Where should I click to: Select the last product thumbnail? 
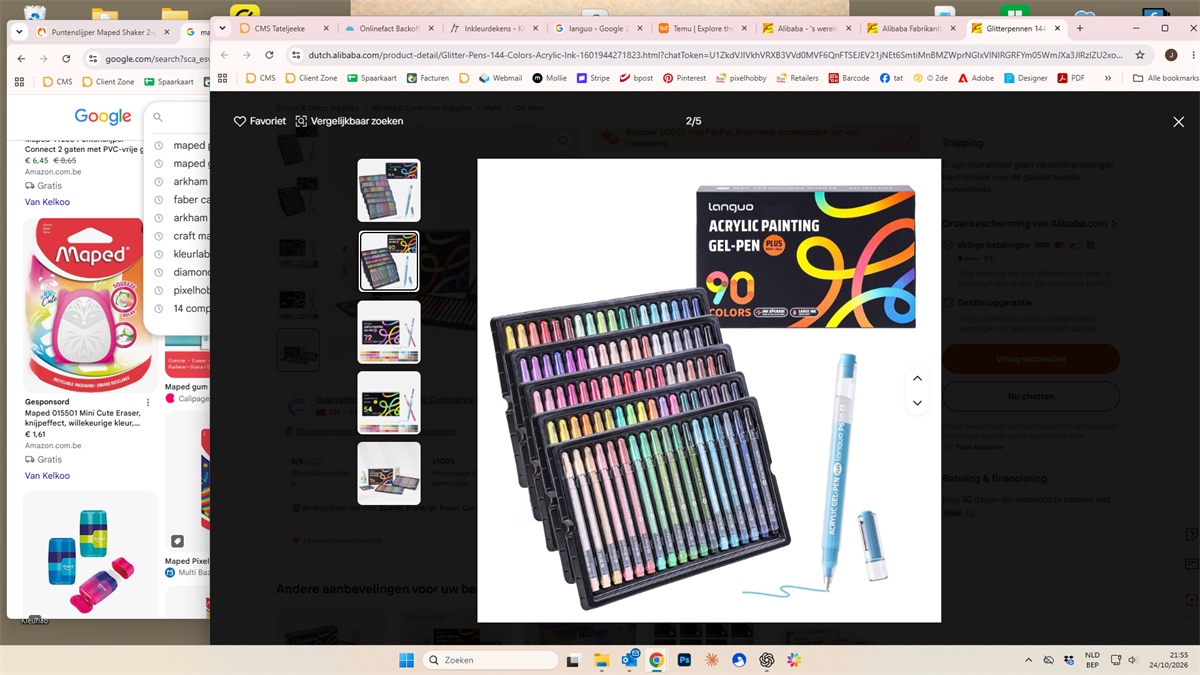coord(389,473)
